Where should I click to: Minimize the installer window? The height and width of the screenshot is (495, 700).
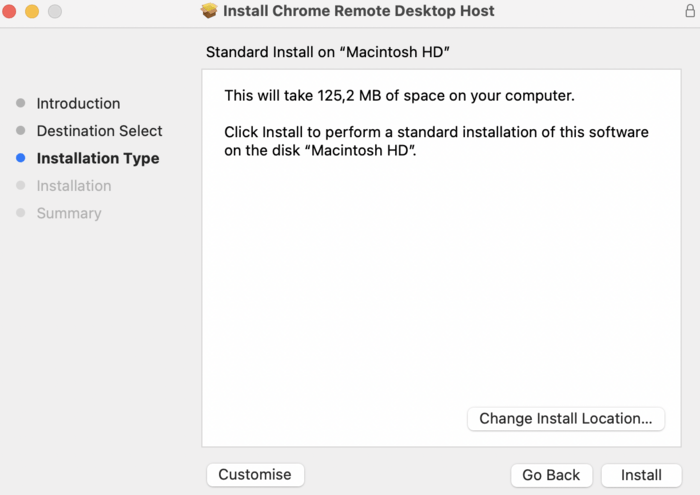pos(32,11)
